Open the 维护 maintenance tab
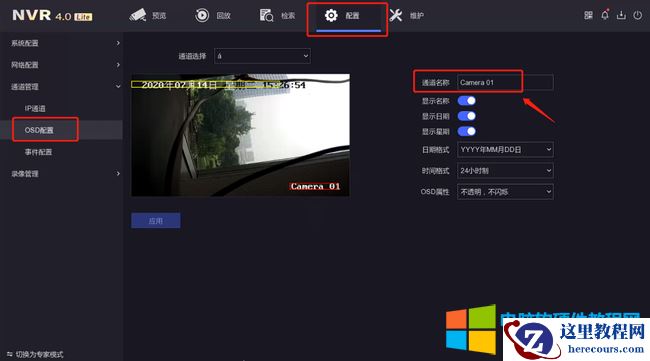Image resolution: width=650 pixels, height=361 pixels. [x=406, y=15]
